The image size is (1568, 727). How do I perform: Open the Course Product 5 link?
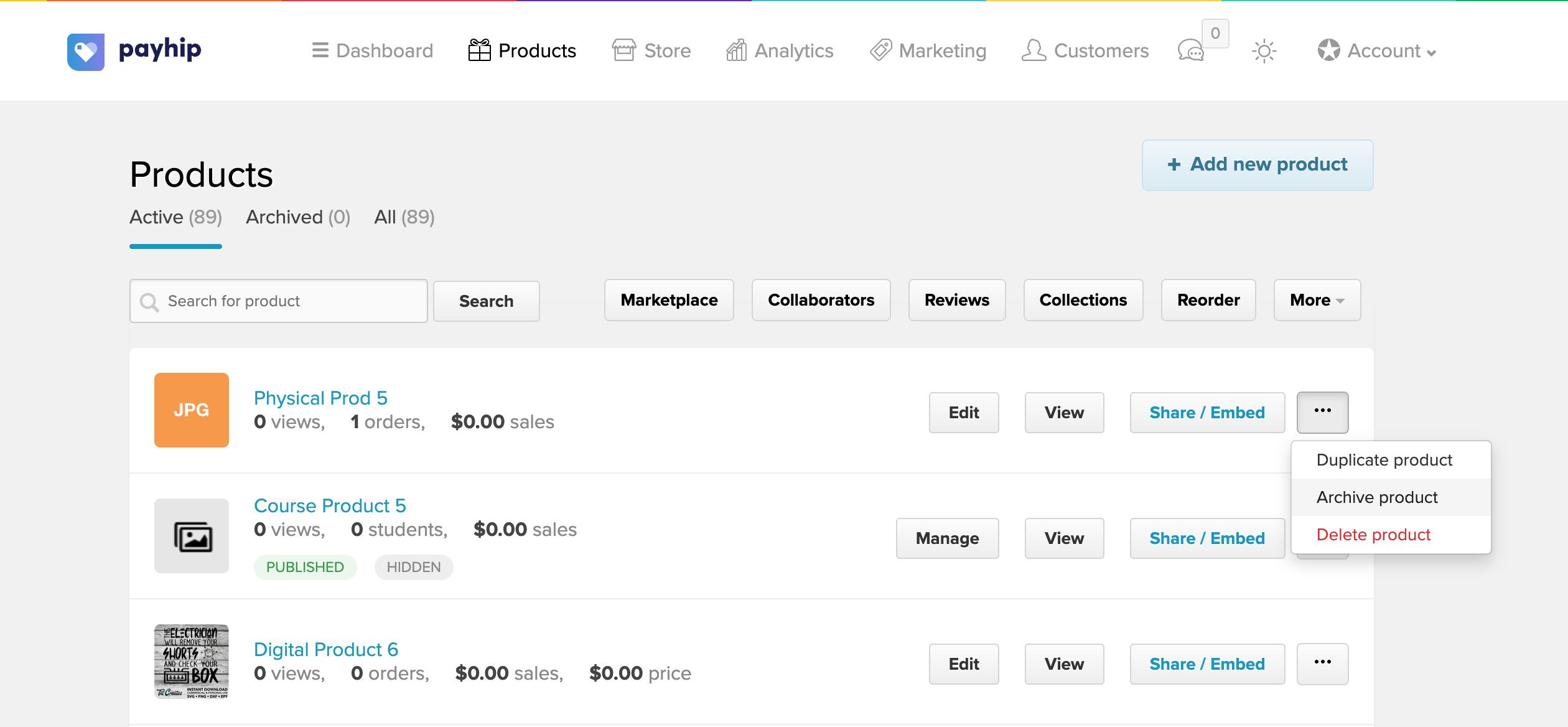coord(330,505)
